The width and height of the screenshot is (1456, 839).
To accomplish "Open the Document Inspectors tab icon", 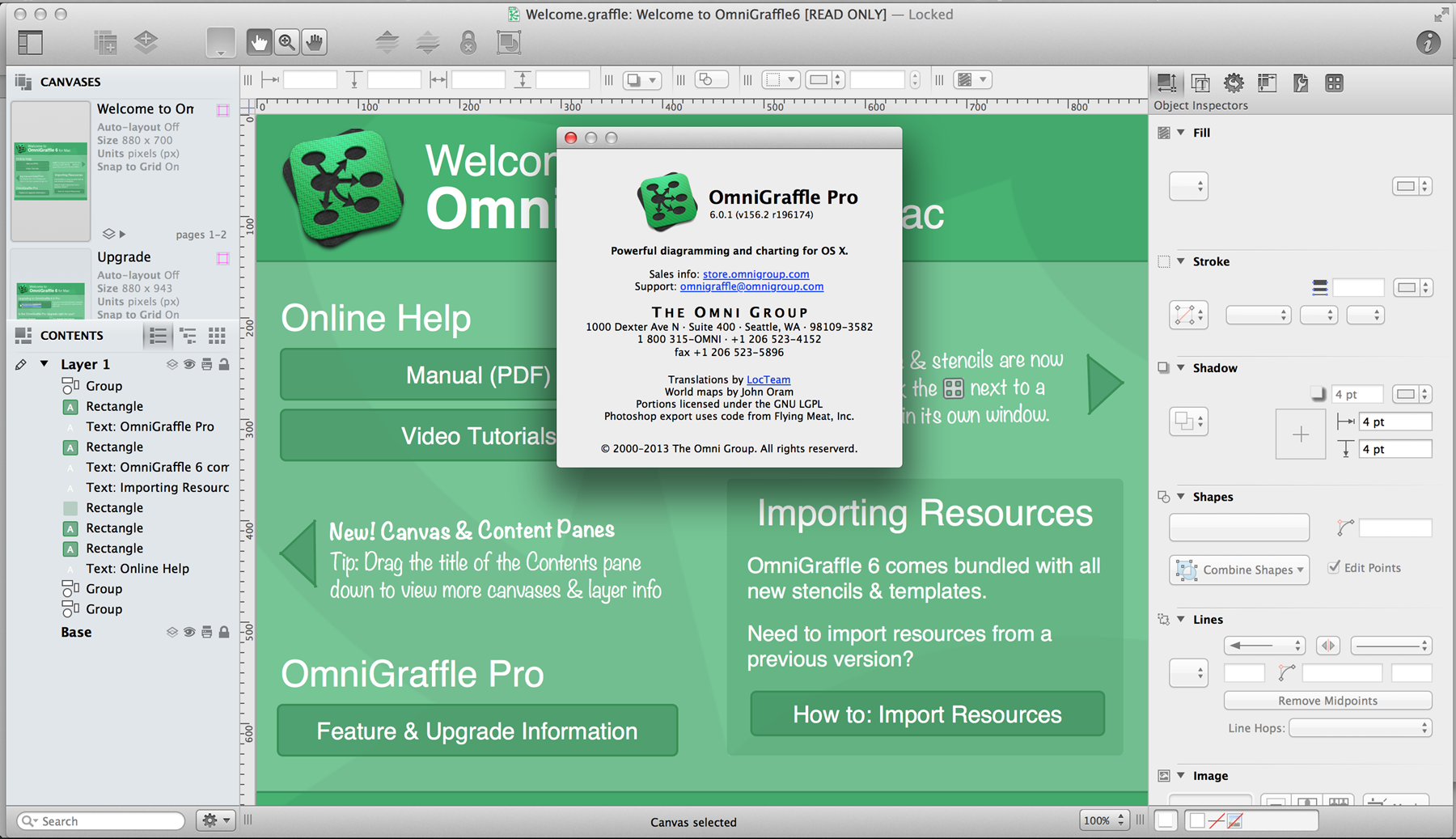I will point(1301,83).
